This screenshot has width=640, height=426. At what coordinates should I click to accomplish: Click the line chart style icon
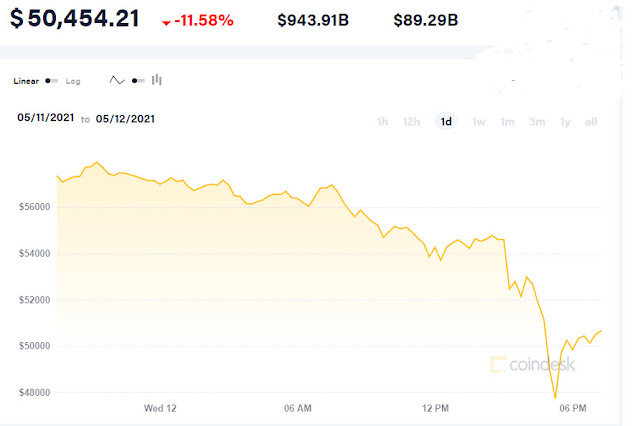(117, 80)
